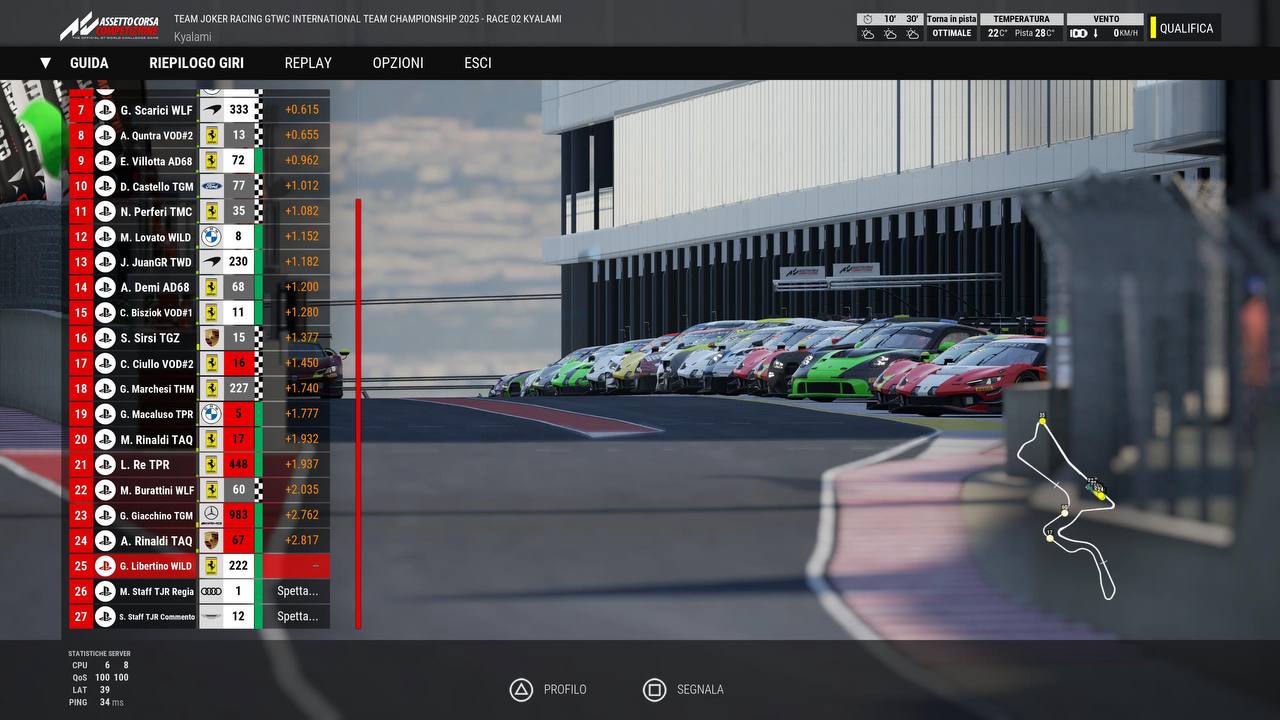Screen dimensions: 1280x720
Task: Click STATISTICHE SERVER panel heading
Action: point(99,654)
